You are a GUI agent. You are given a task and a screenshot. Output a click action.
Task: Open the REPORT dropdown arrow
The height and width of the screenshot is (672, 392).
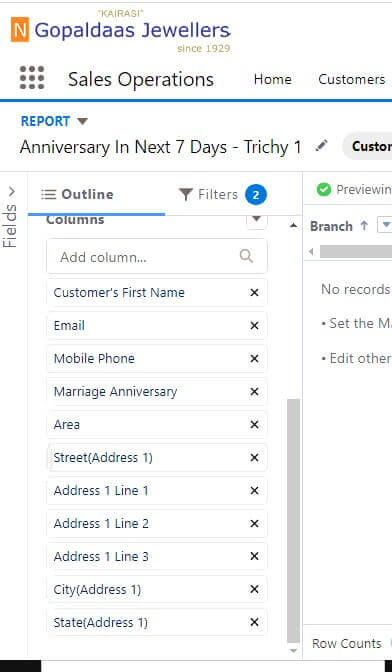click(83, 121)
